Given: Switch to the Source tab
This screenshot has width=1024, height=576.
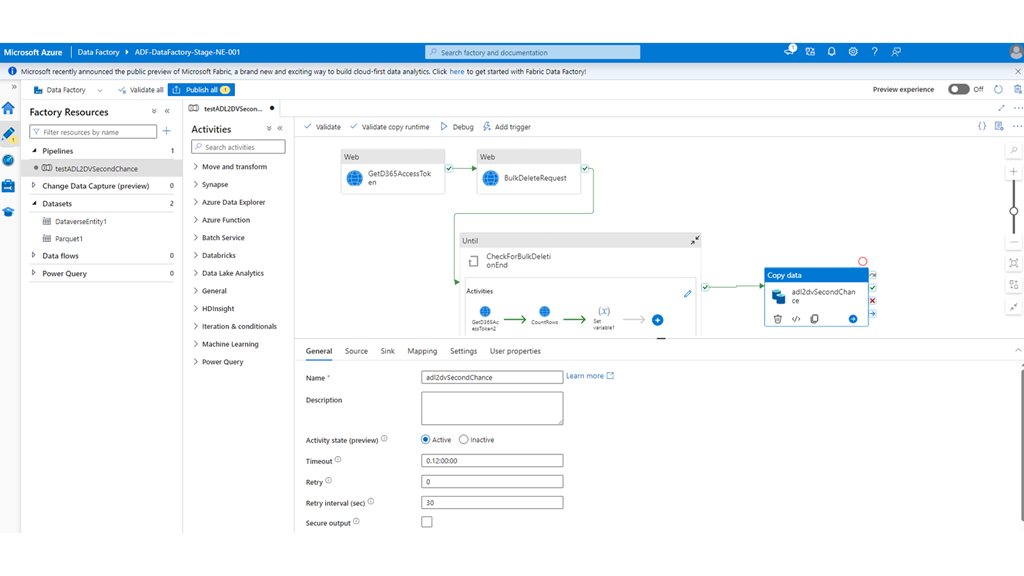Looking at the screenshot, I should 356,351.
